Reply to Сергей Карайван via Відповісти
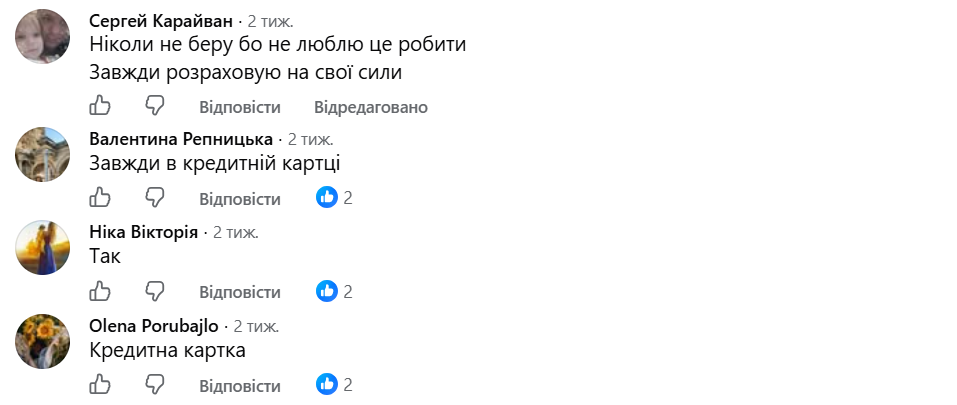 click(x=240, y=107)
